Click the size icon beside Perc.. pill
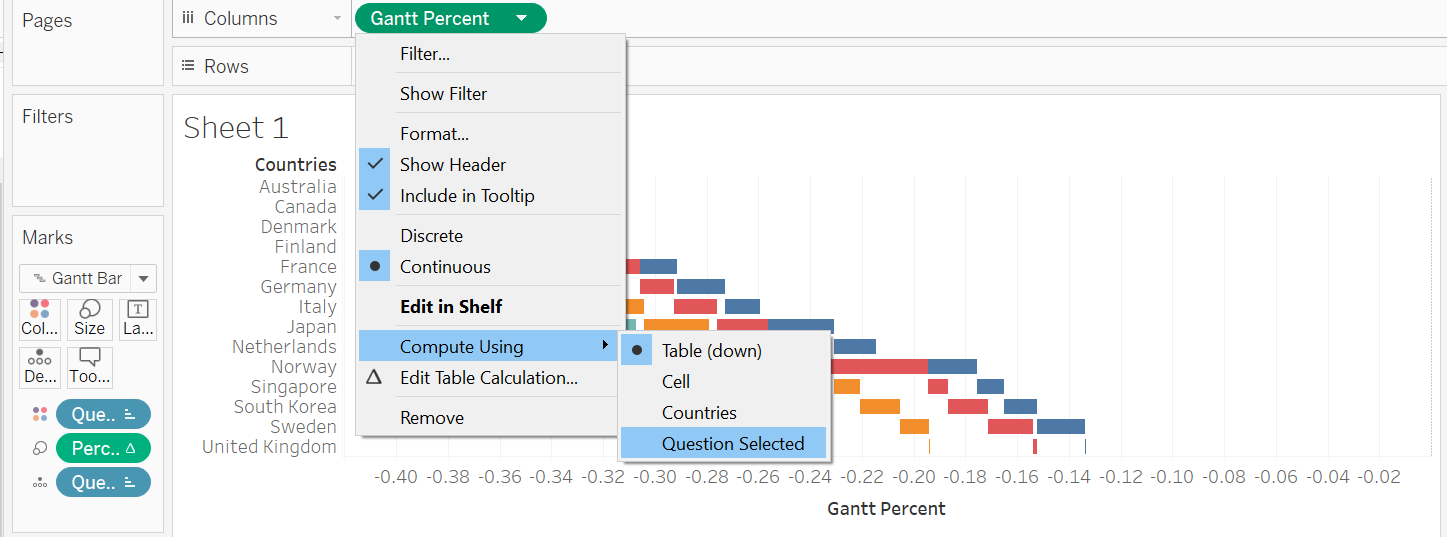Screen dimensions: 1447x537 (x=40, y=449)
